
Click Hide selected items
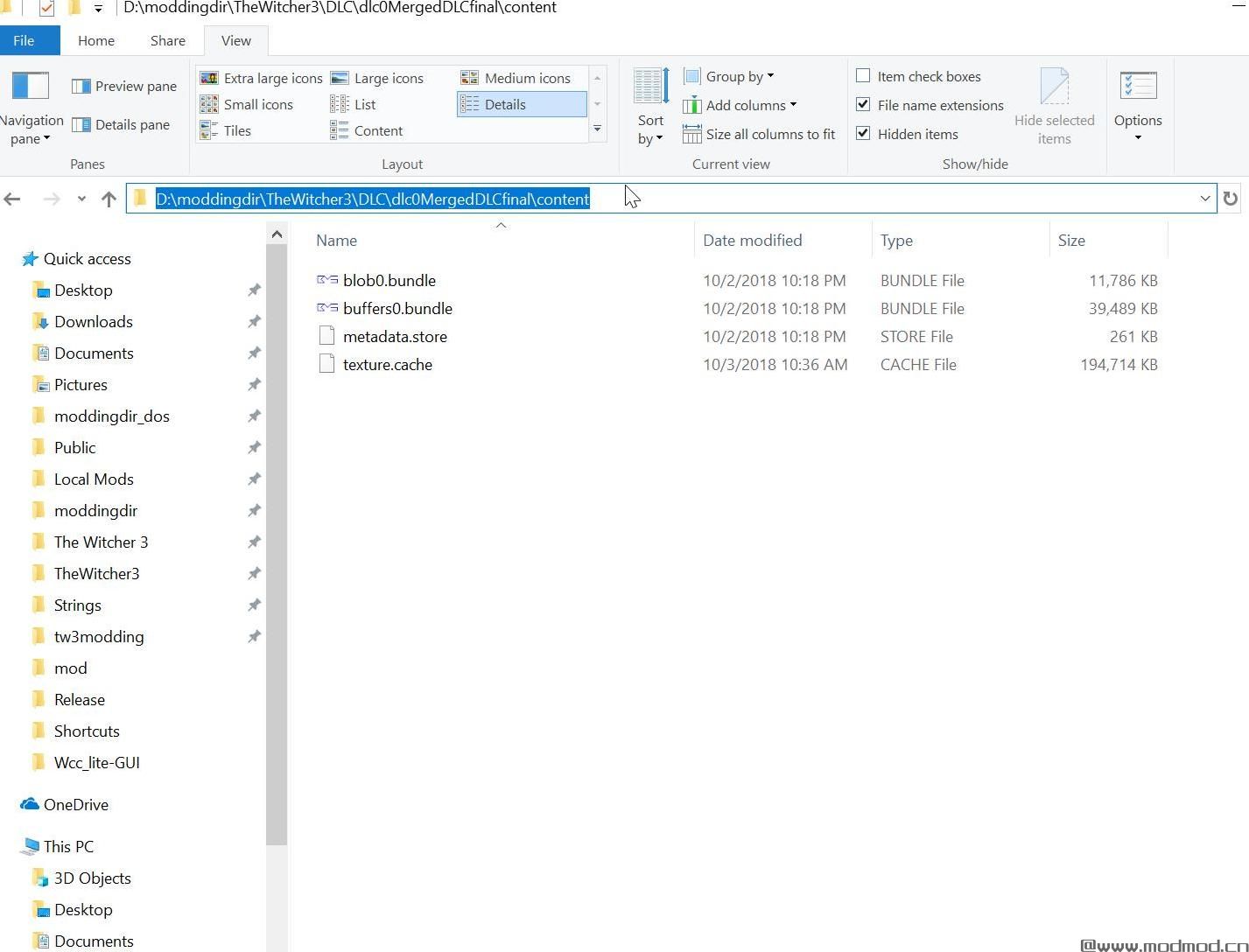point(1054,108)
